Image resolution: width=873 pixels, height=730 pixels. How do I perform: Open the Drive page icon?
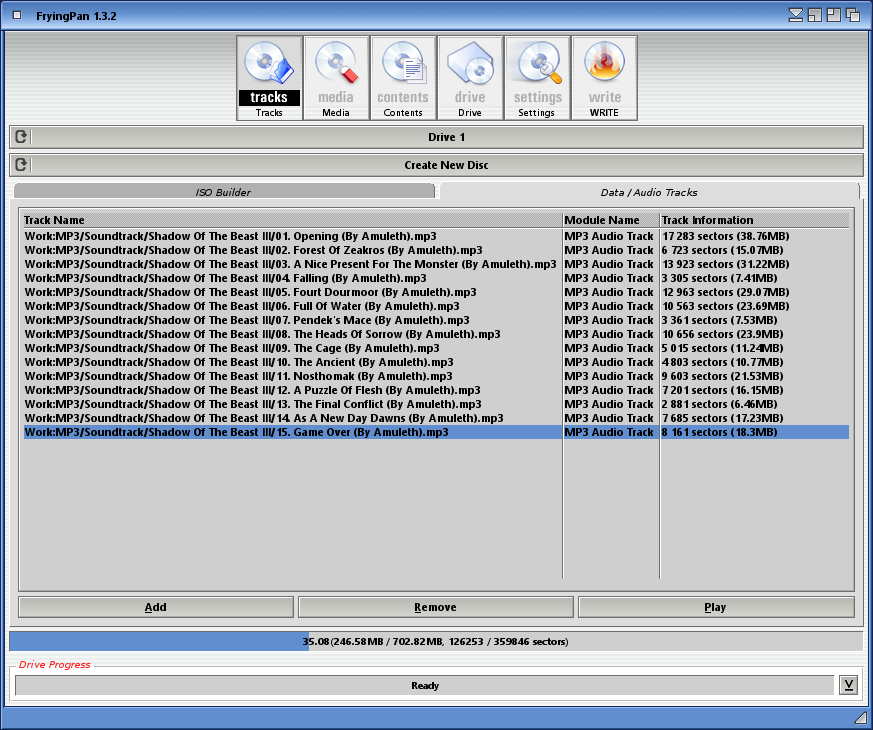coord(470,77)
